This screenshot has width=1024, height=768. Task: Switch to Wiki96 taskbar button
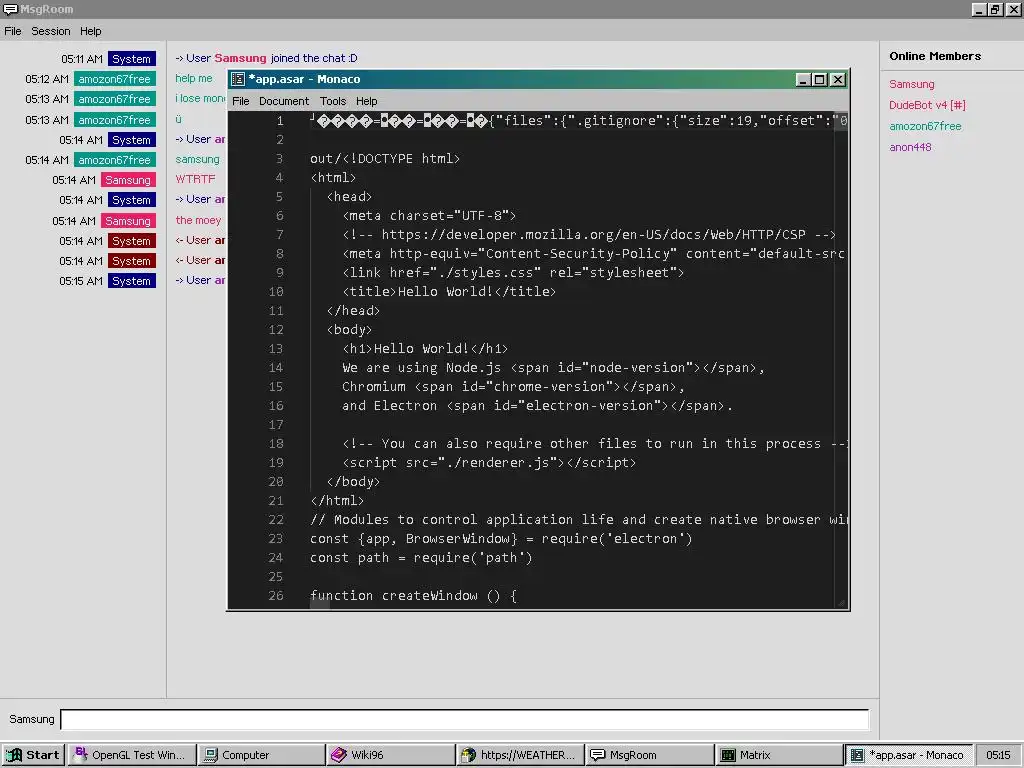click(x=391, y=755)
